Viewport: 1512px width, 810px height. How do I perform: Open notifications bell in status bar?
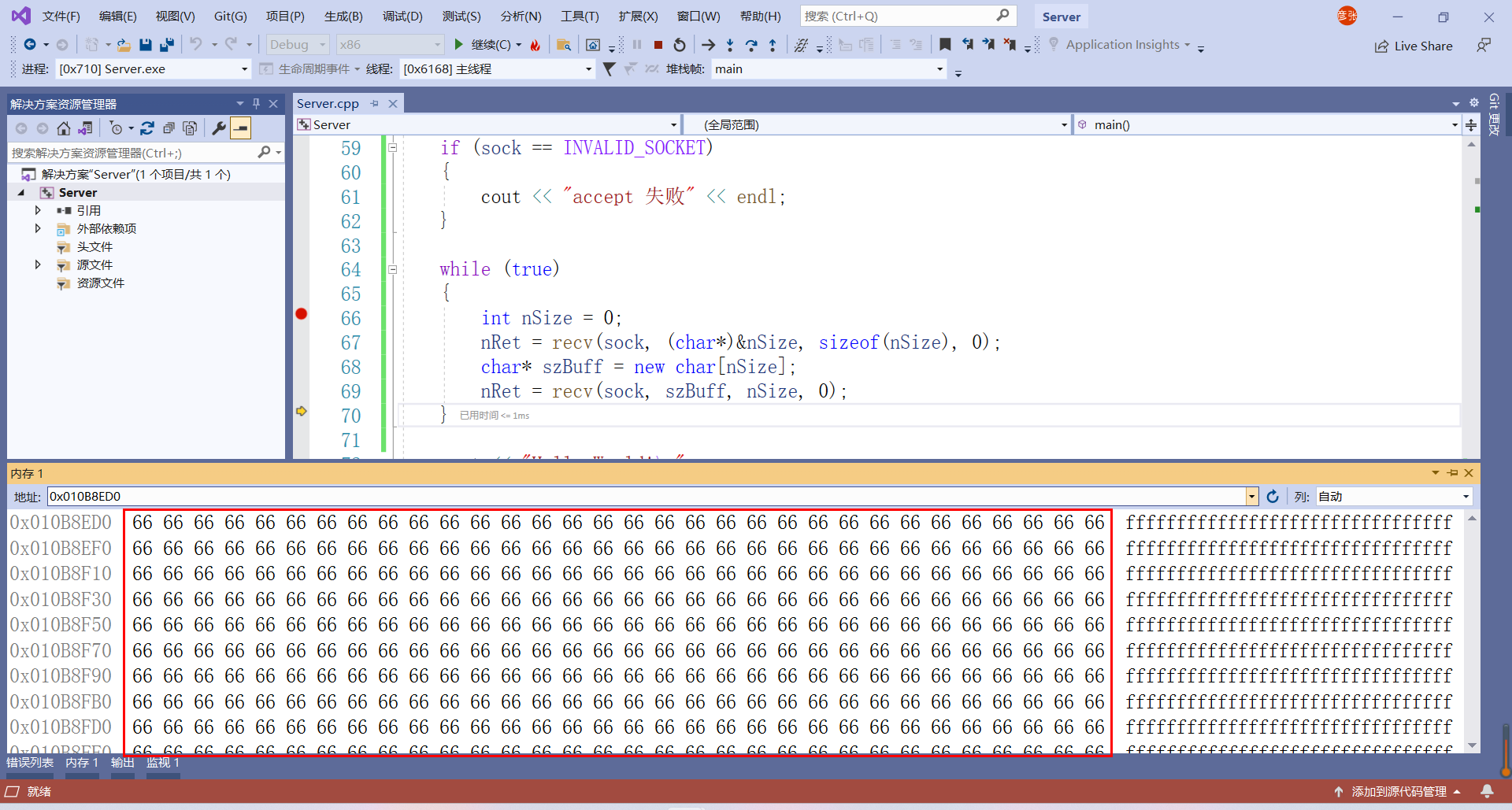pos(1487,791)
